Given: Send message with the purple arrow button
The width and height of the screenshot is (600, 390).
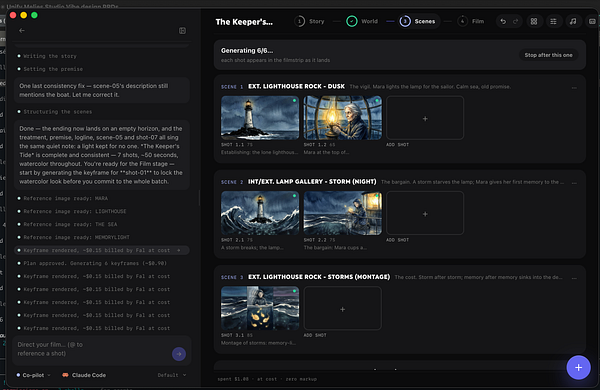Looking at the screenshot, I should [179, 354].
